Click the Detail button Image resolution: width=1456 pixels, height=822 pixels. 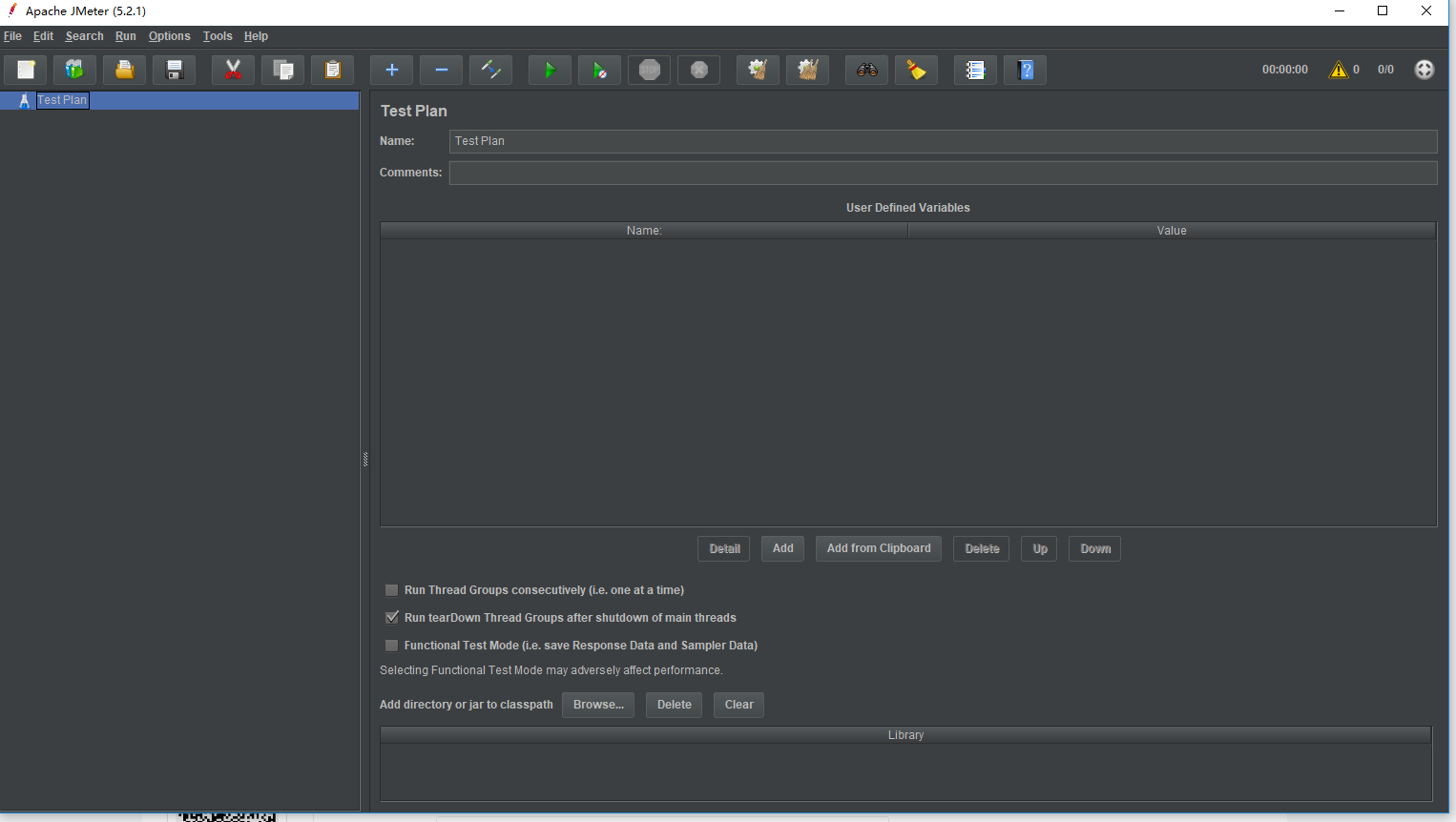coord(724,549)
